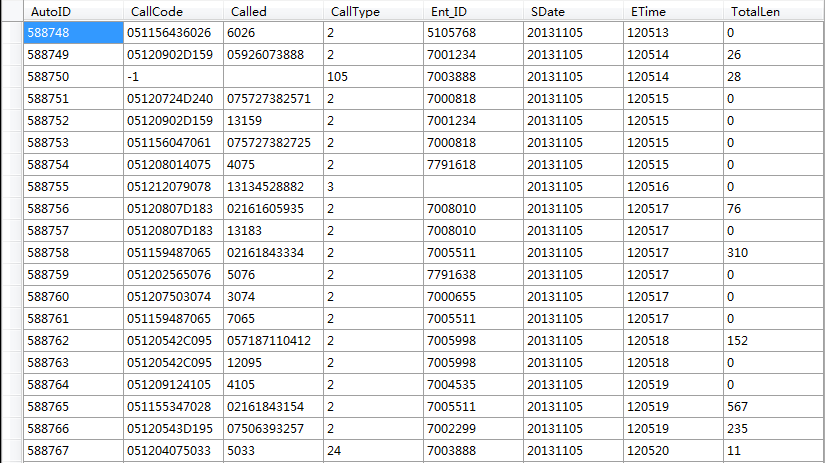
Task: Select CallCode cell 05120543D195
Action: (x=173, y=429)
